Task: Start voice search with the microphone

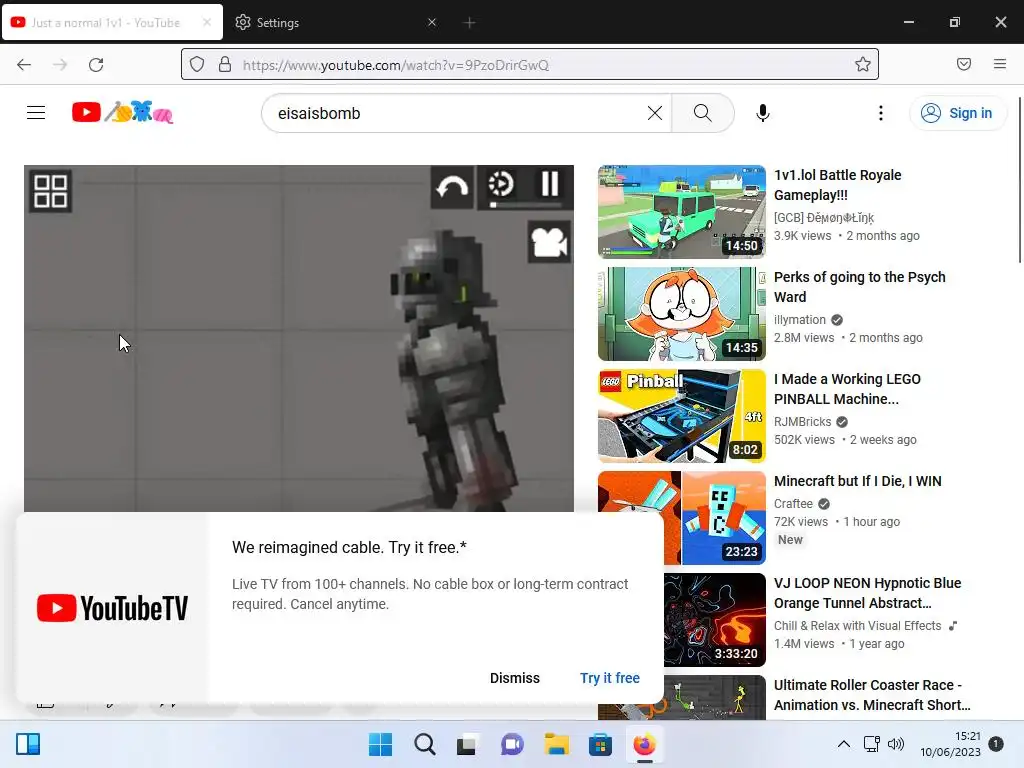Action: [762, 113]
